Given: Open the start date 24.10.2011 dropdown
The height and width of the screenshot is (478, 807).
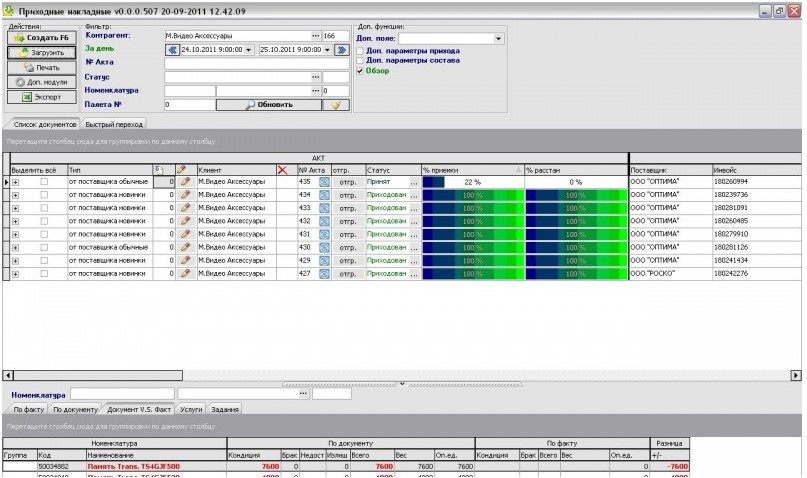Looking at the screenshot, I should pyautogui.click(x=248, y=49).
